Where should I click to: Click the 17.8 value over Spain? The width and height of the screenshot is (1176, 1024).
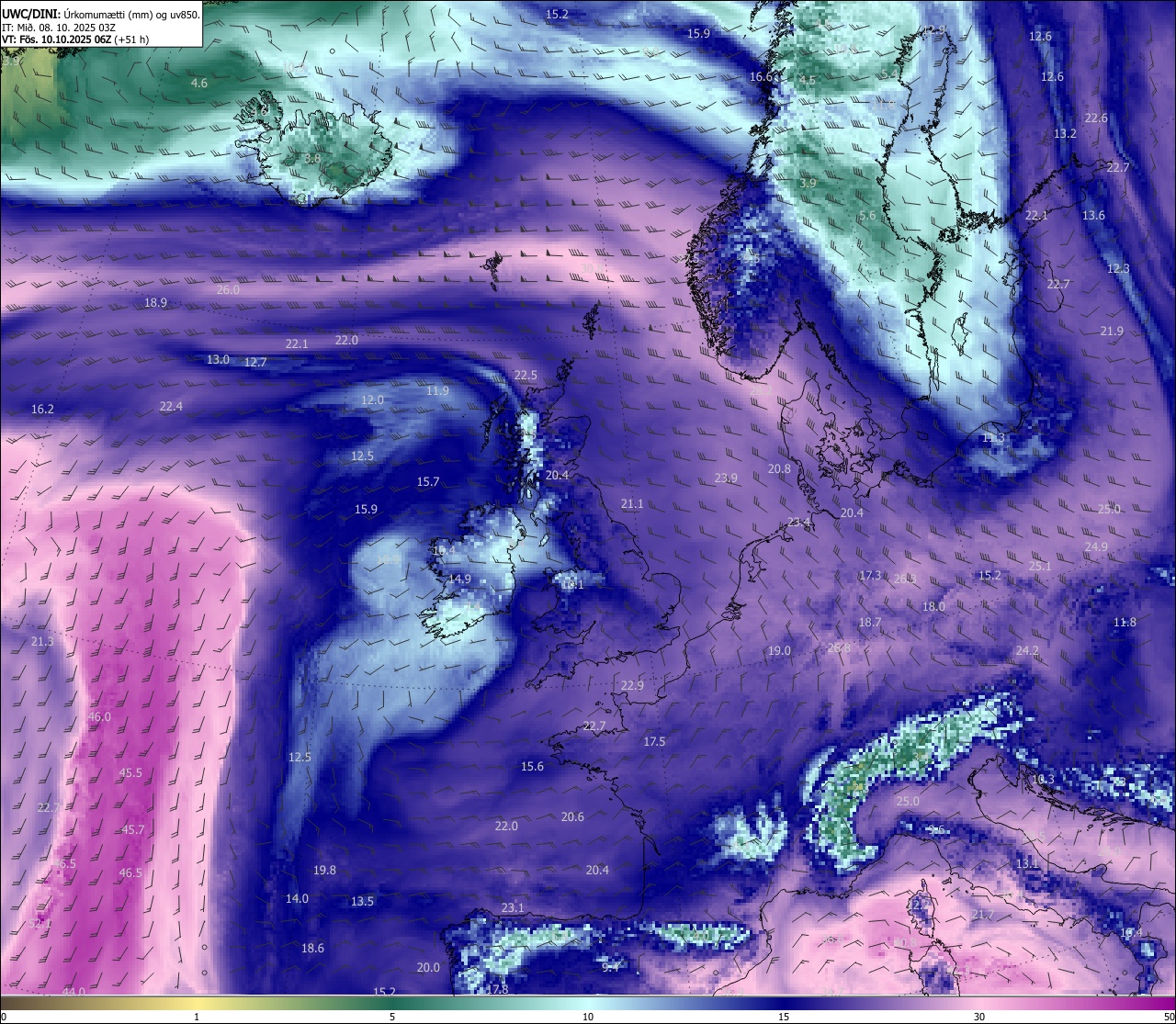(497, 989)
